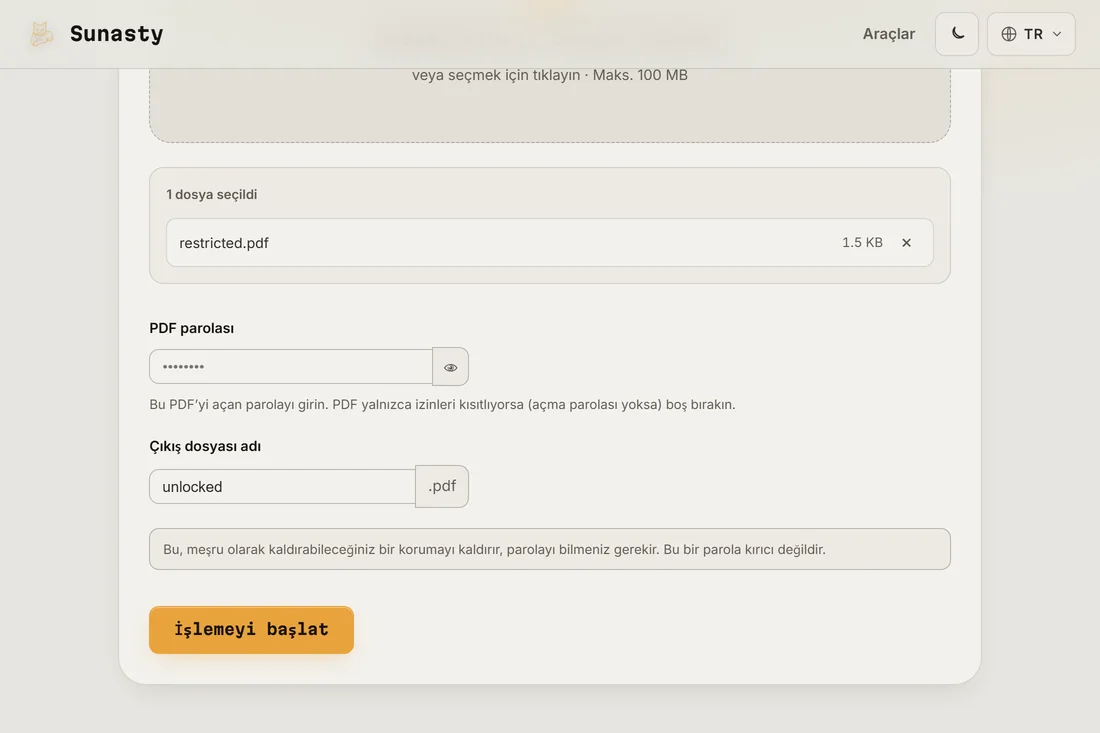Click the Çıkış dosyası adı label
This screenshot has width=1100, height=733.
tap(205, 446)
